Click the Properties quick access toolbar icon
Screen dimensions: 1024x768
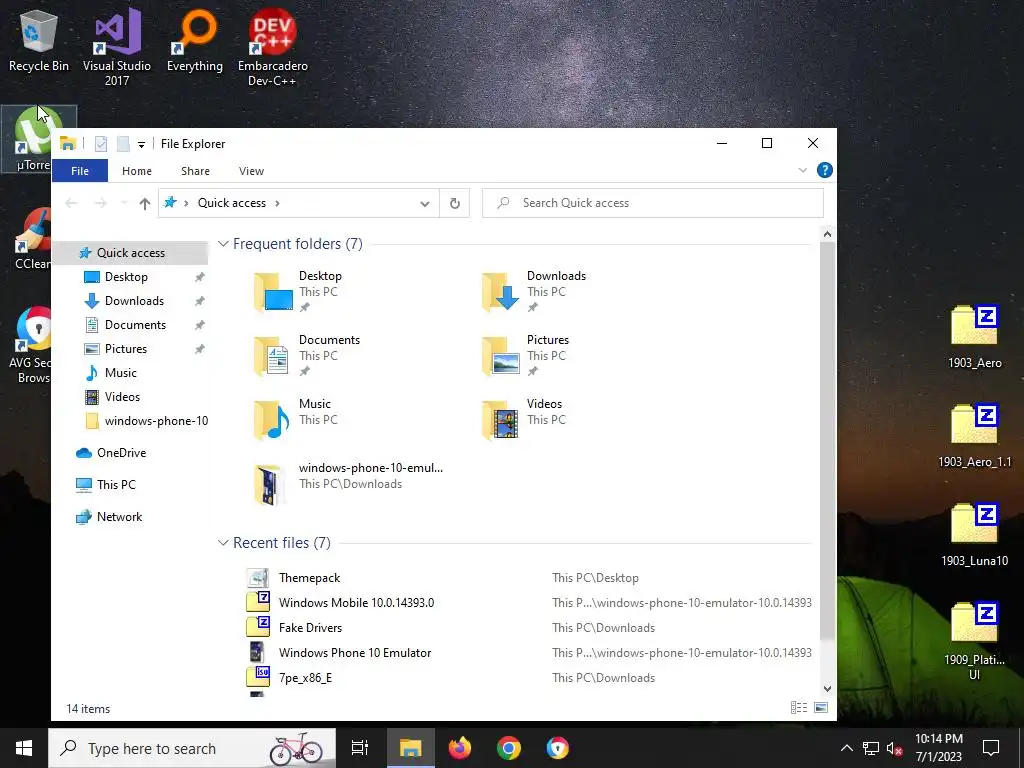point(101,144)
